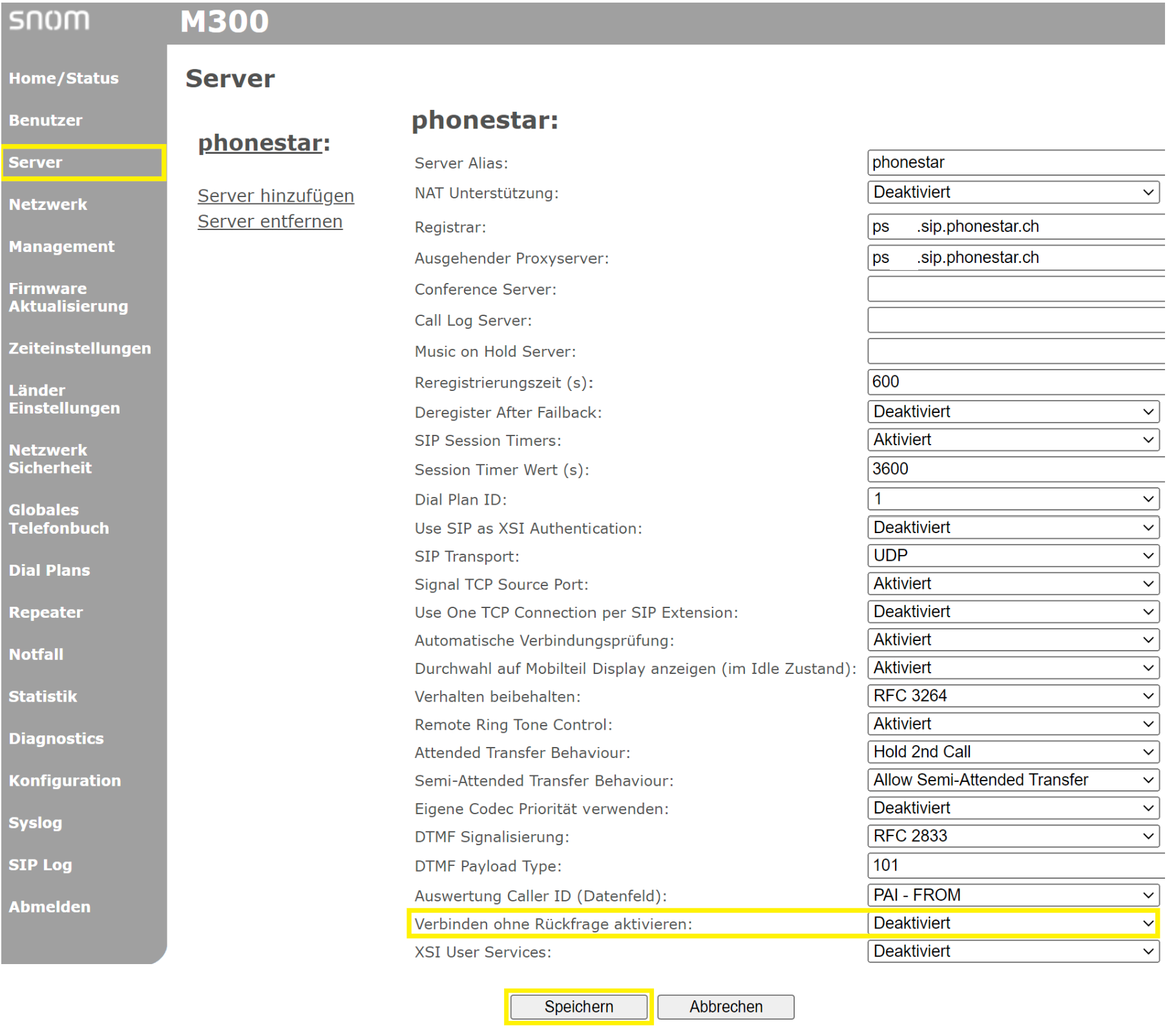Open the Statistik page
Viewport: 1176px width, 1030px height.
pyautogui.click(x=43, y=696)
